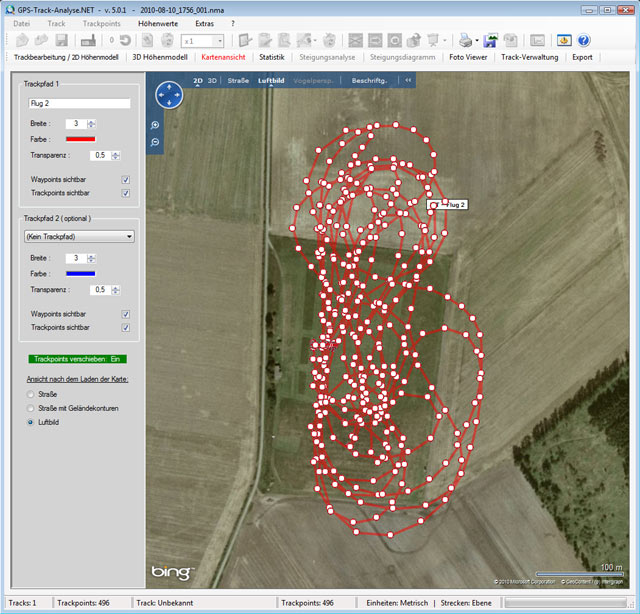Click the GPS-Track-Analyse.NET title bar app icon
Viewport: 640px width, 614px height.
point(10,10)
